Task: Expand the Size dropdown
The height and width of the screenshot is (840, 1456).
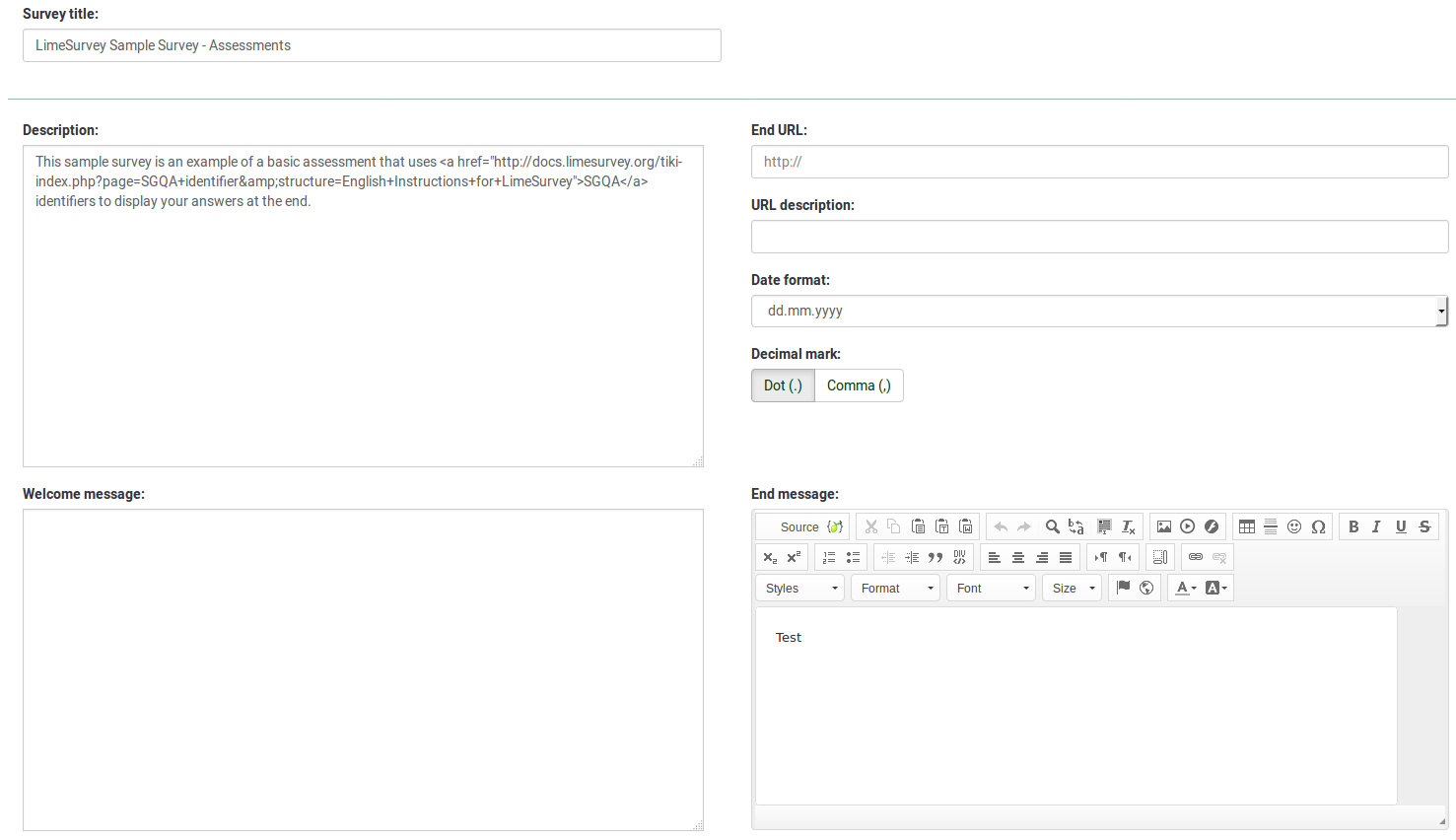Action: click(x=1073, y=588)
